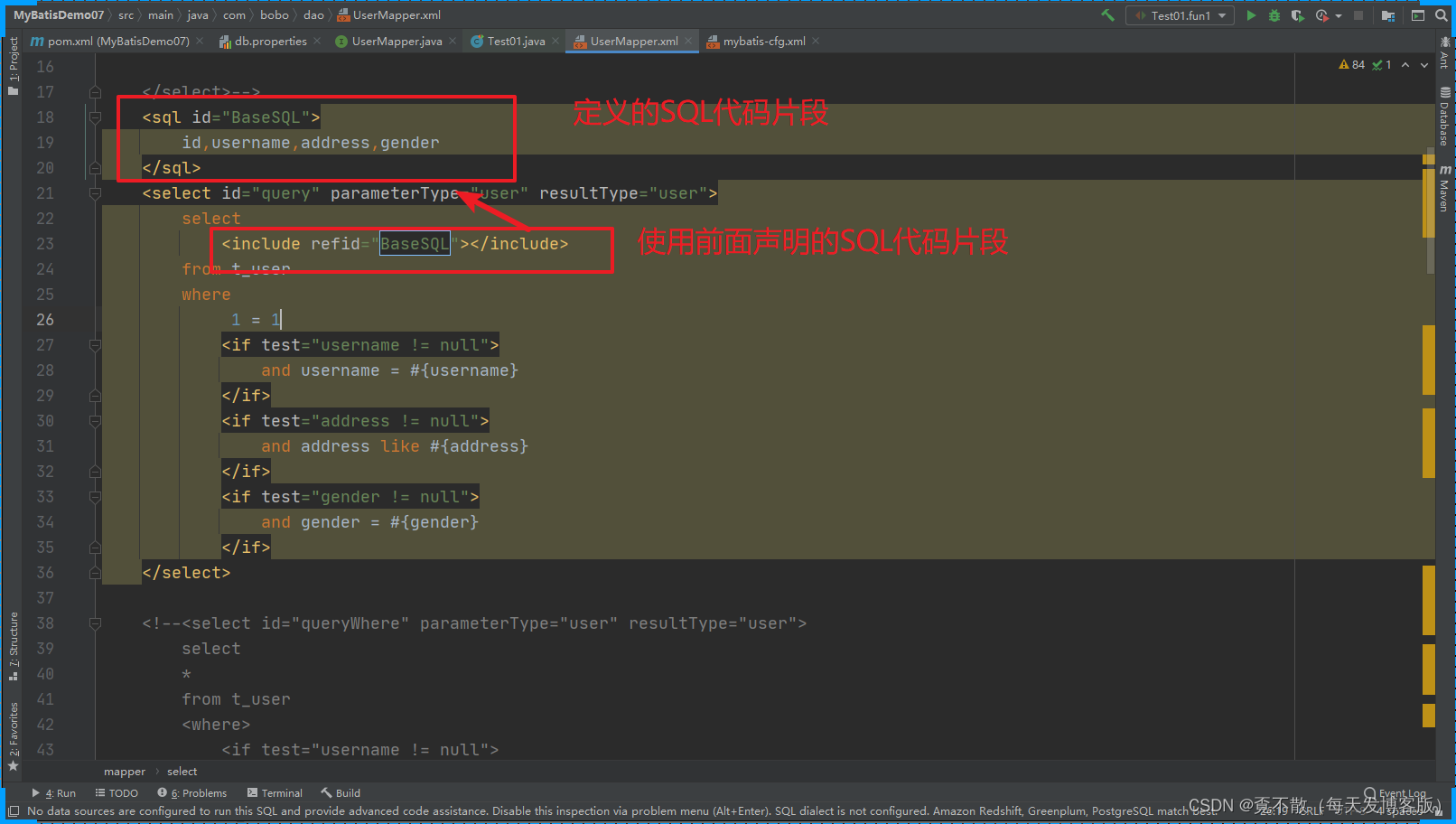This screenshot has height=824, width=1456.
Task: Start the Debugger with the bug icon
Action: [1274, 15]
